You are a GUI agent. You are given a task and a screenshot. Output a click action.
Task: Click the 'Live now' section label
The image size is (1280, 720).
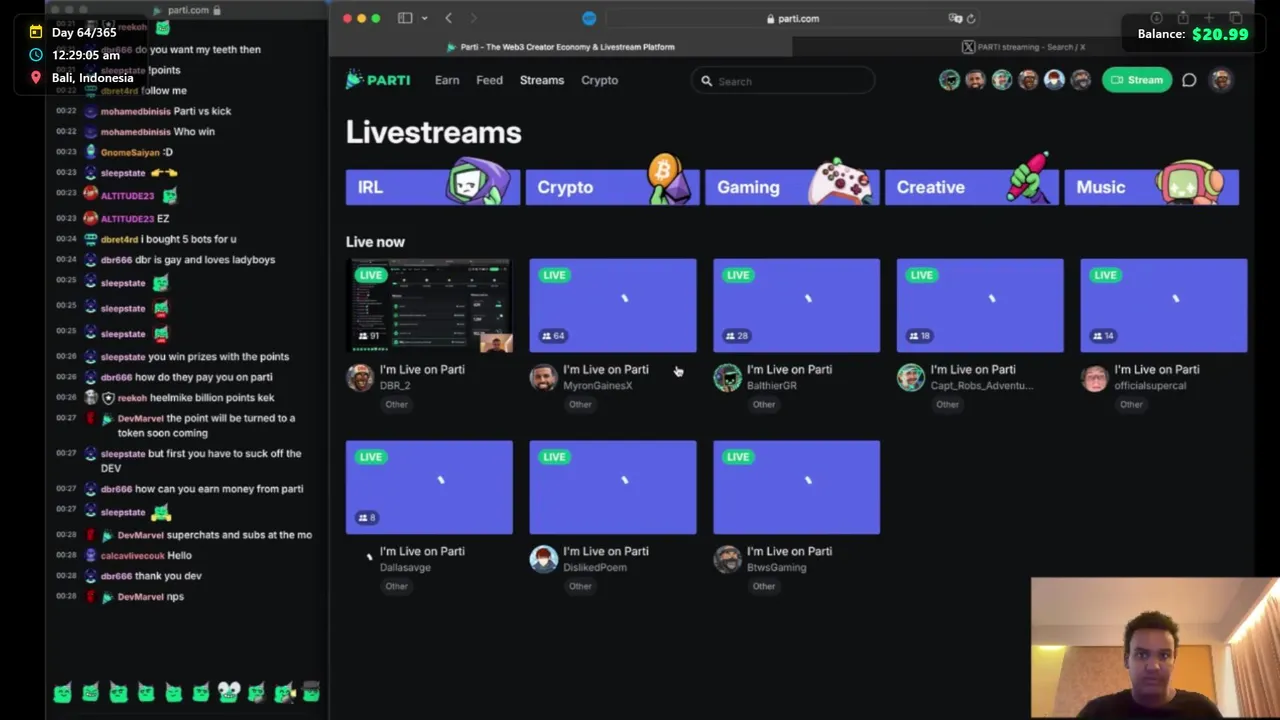coord(375,242)
